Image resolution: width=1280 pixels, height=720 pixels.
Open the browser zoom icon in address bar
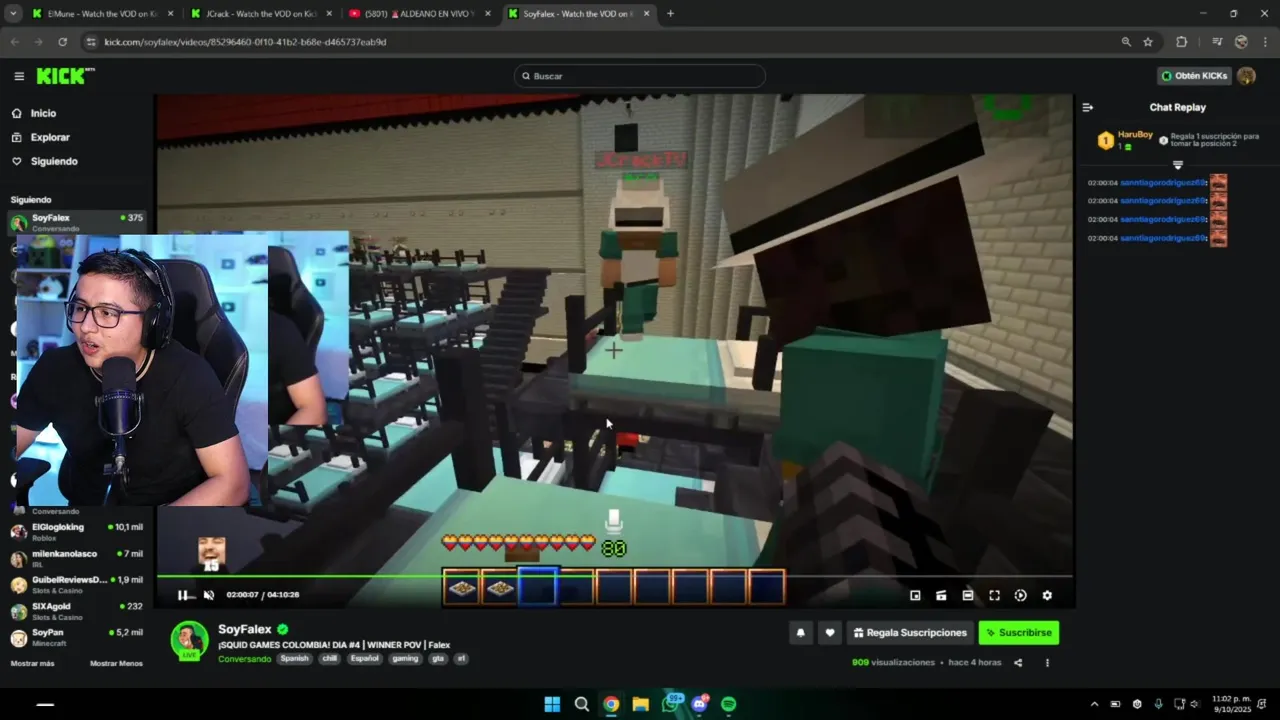(1126, 42)
